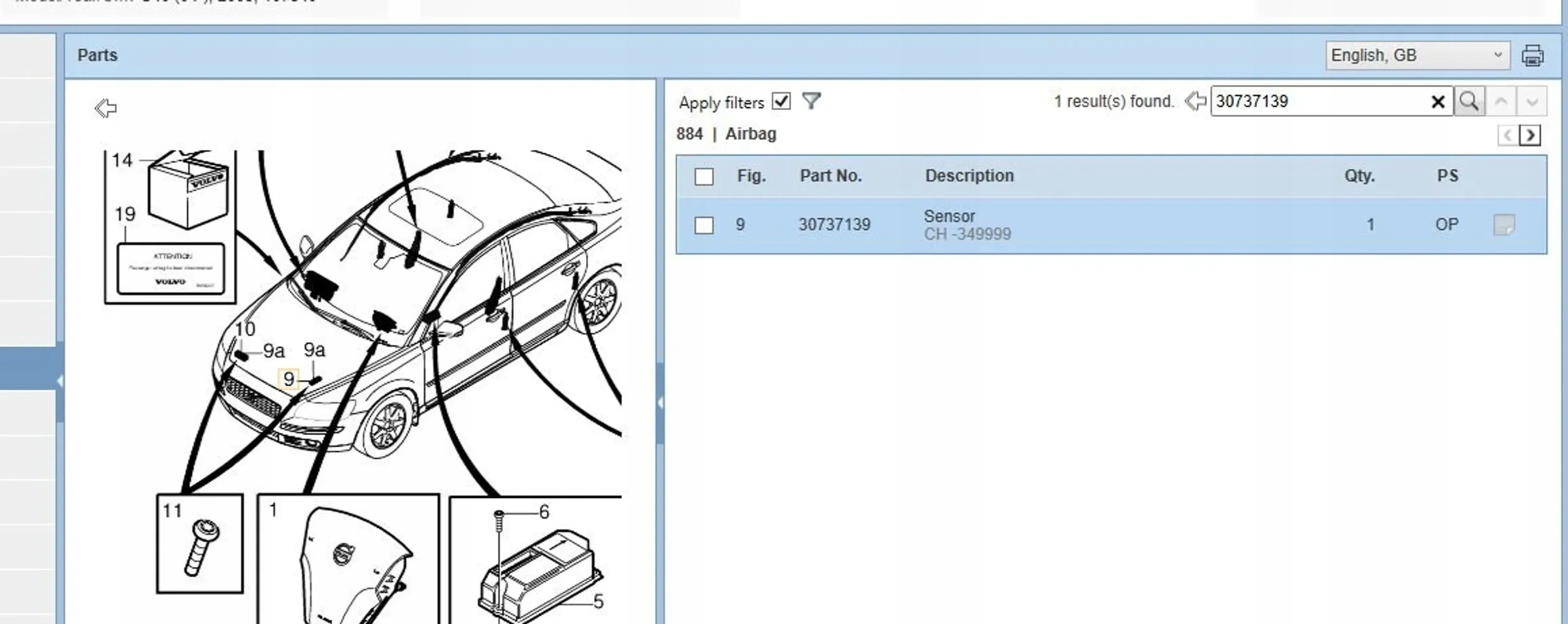Sort by the Description column header
The image size is (1568, 624).
(x=969, y=176)
